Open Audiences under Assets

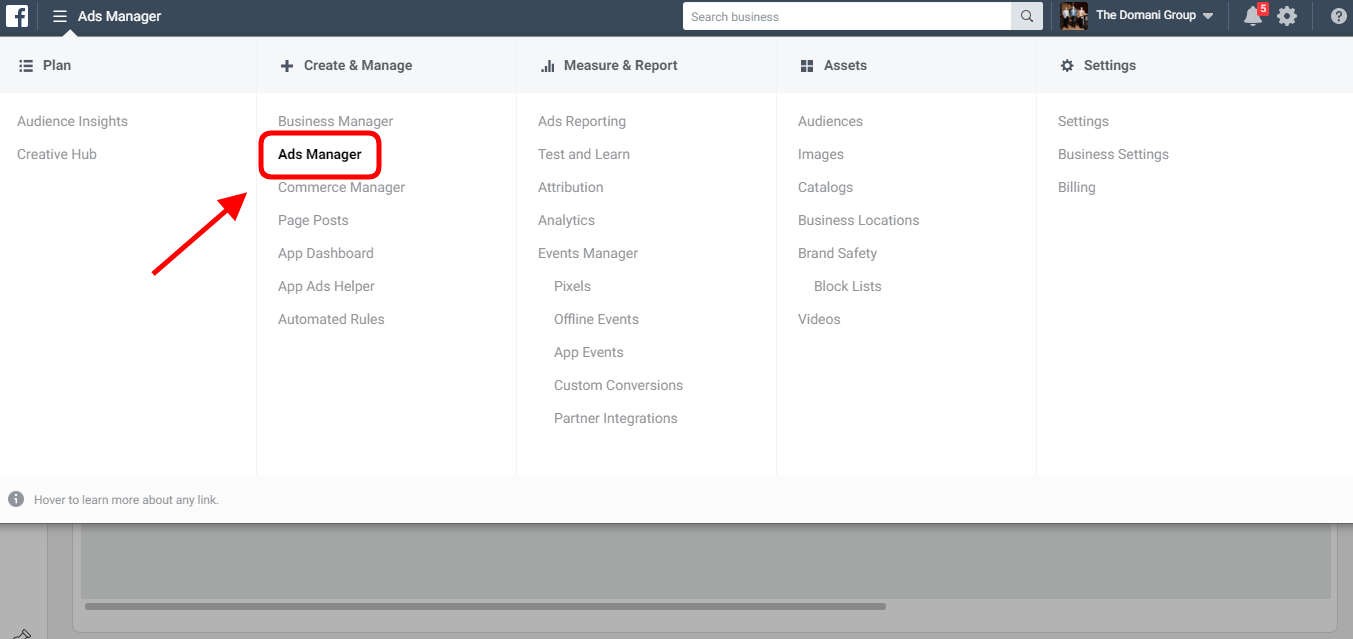[x=830, y=121]
